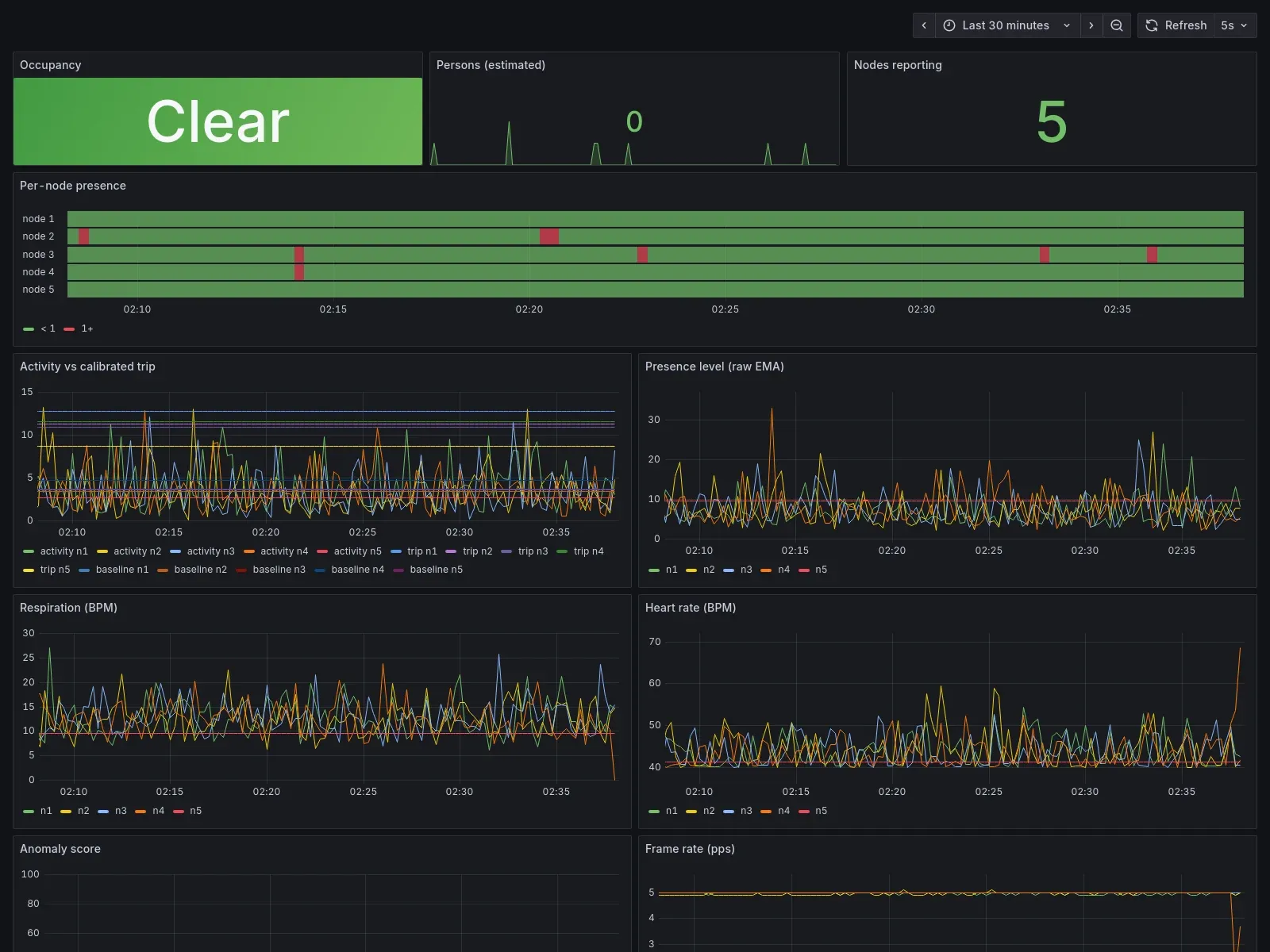The width and height of the screenshot is (1270, 952).
Task: Click the Frame rate (pps) panel title
Action: point(690,849)
